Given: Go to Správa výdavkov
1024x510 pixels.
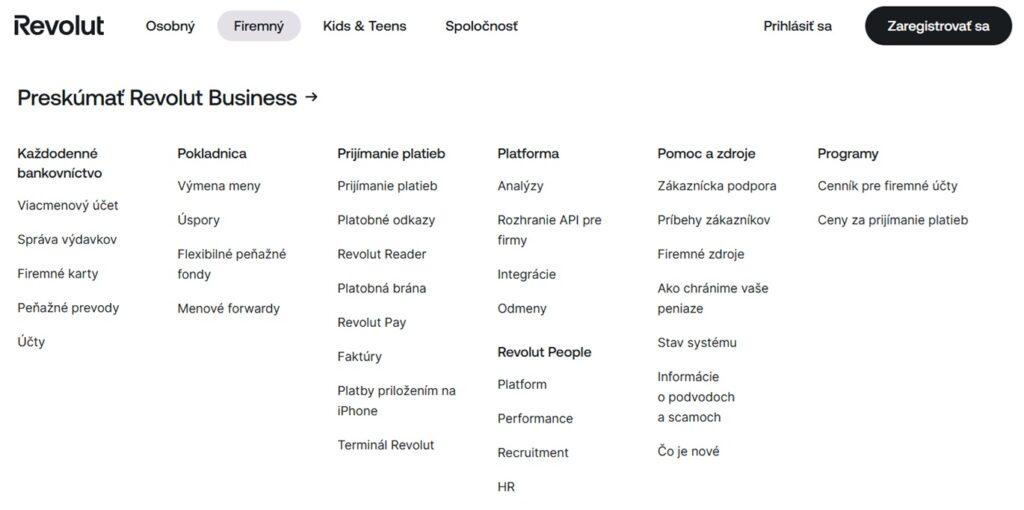Looking at the screenshot, I should (x=67, y=239).
